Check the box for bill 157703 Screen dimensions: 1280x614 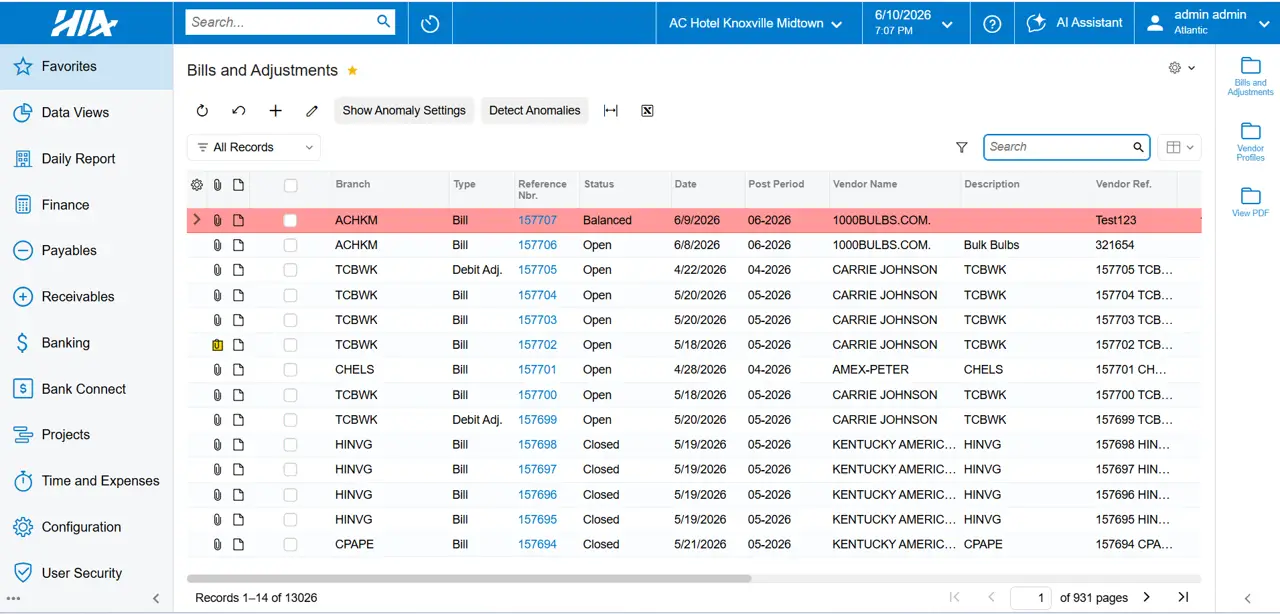(x=290, y=320)
